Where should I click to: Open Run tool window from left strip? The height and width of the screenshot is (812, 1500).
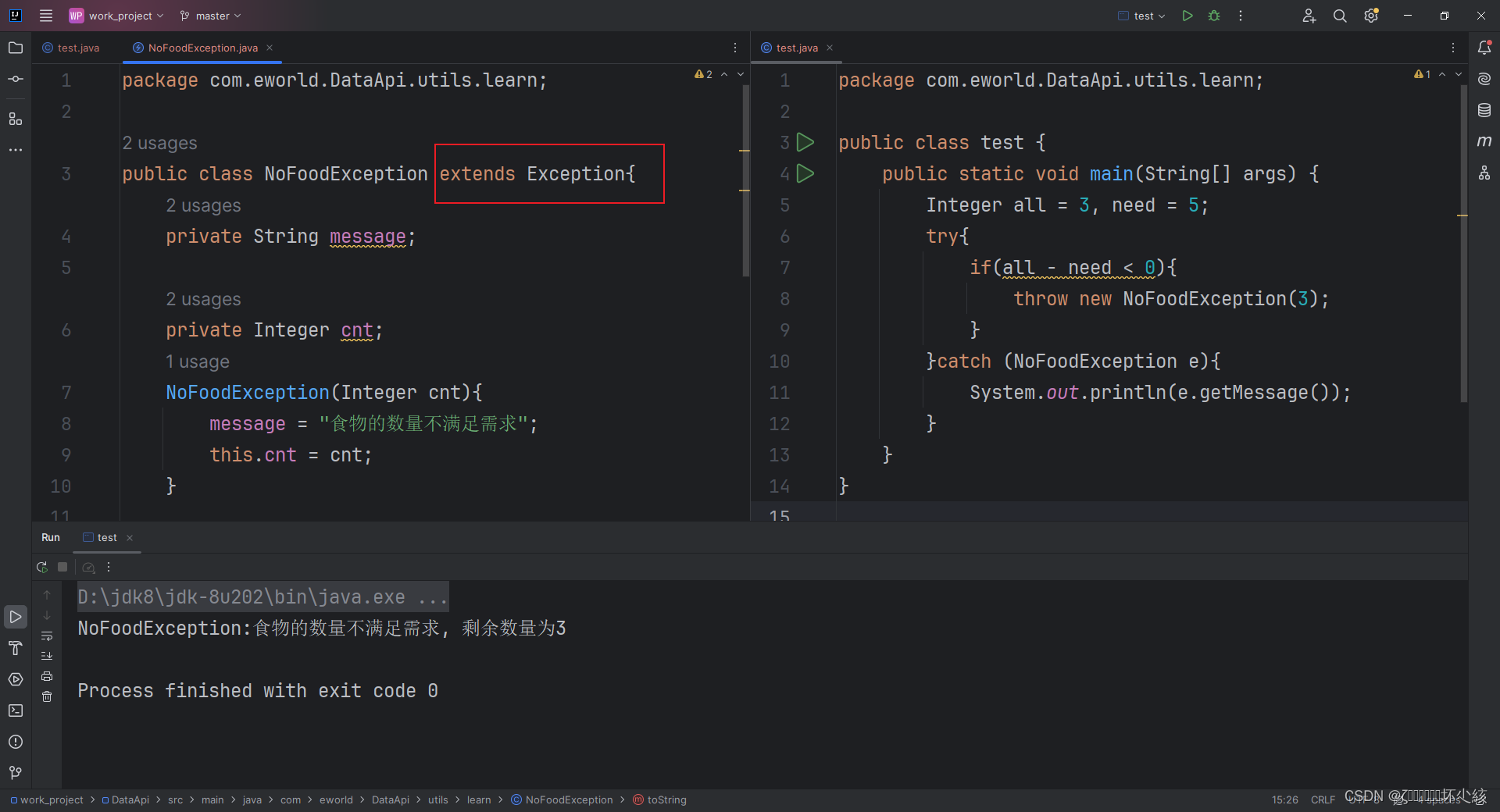pos(16,617)
